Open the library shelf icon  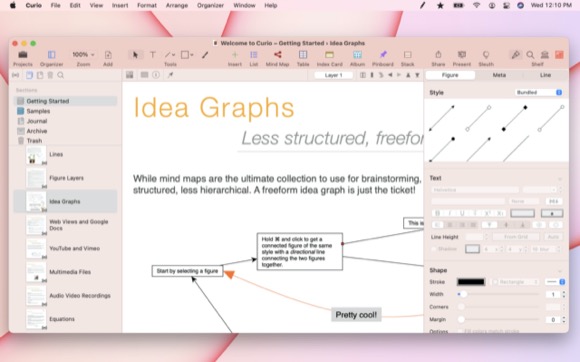544,55
